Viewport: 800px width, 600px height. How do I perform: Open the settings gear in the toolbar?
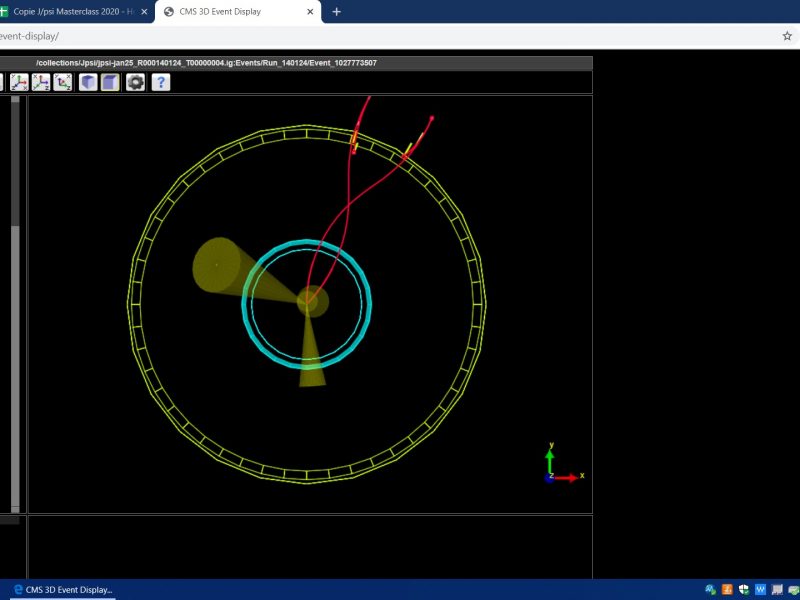point(136,82)
